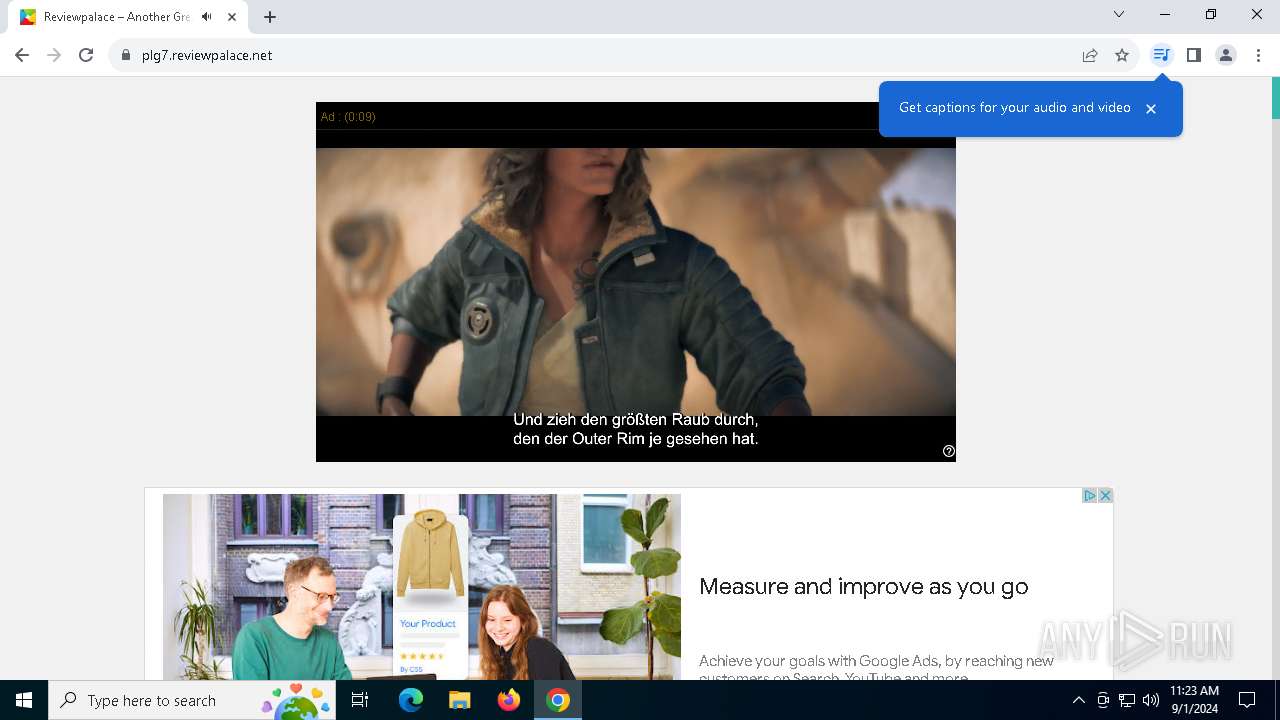Open the Windows Start menu
This screenshot has height=720, width=1280.
(x=24, y=700)
